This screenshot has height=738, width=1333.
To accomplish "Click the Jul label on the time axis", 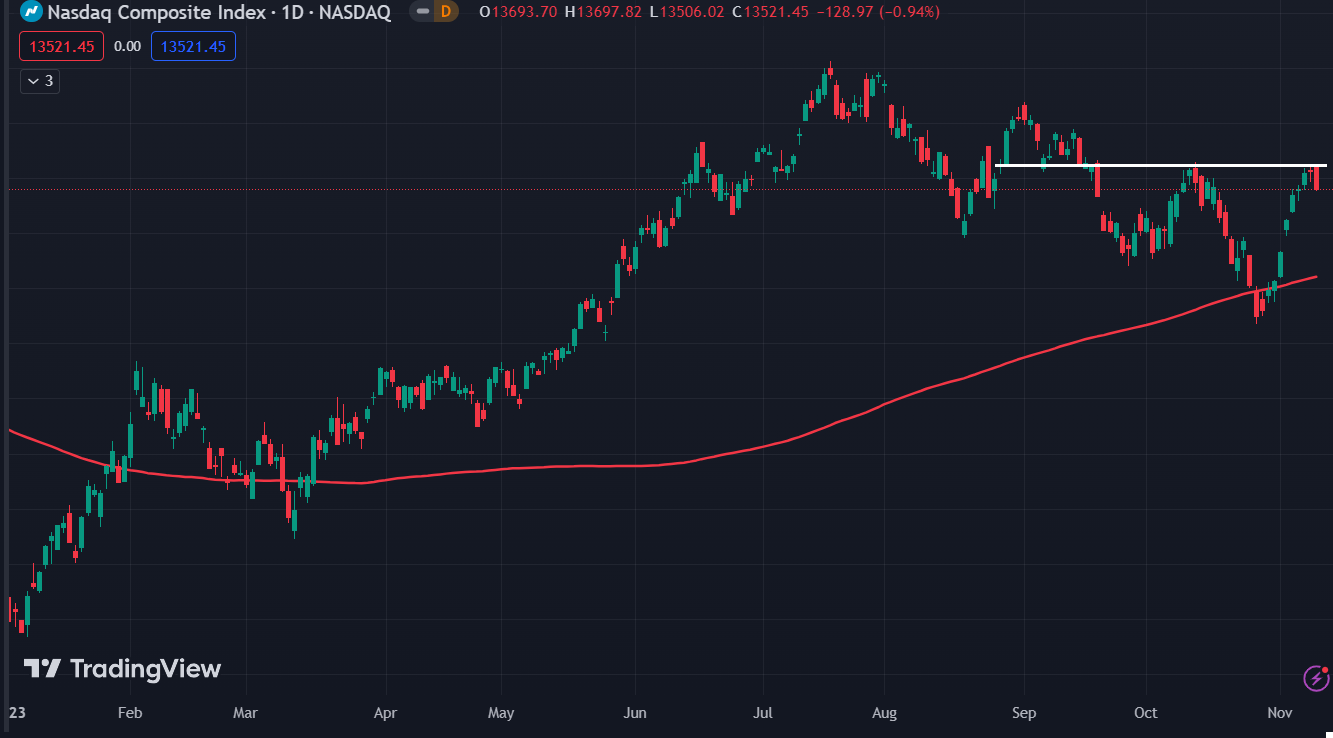I will pyautogui.click(x=763, y=713).
